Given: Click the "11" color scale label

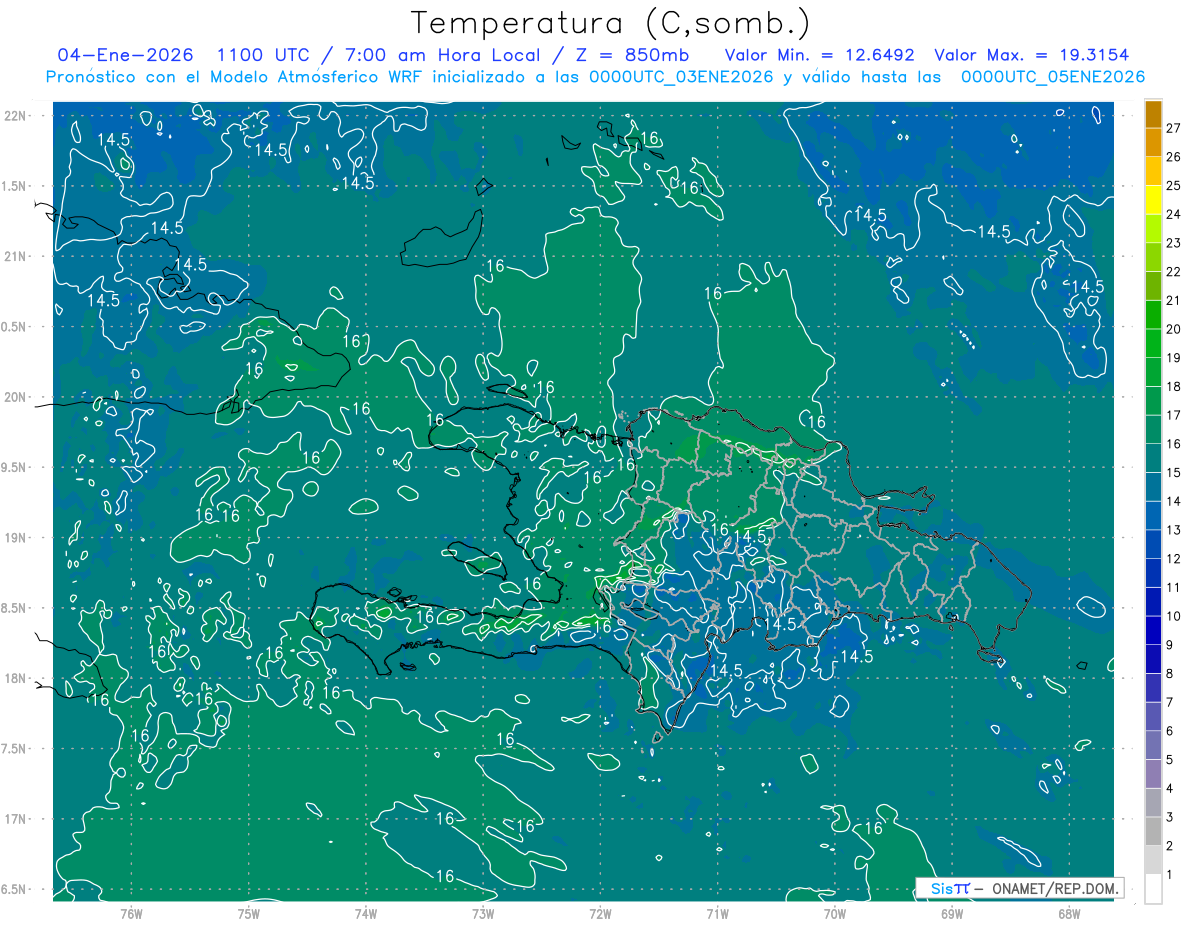Looking at the screenshot, I should click(1174, 588).
